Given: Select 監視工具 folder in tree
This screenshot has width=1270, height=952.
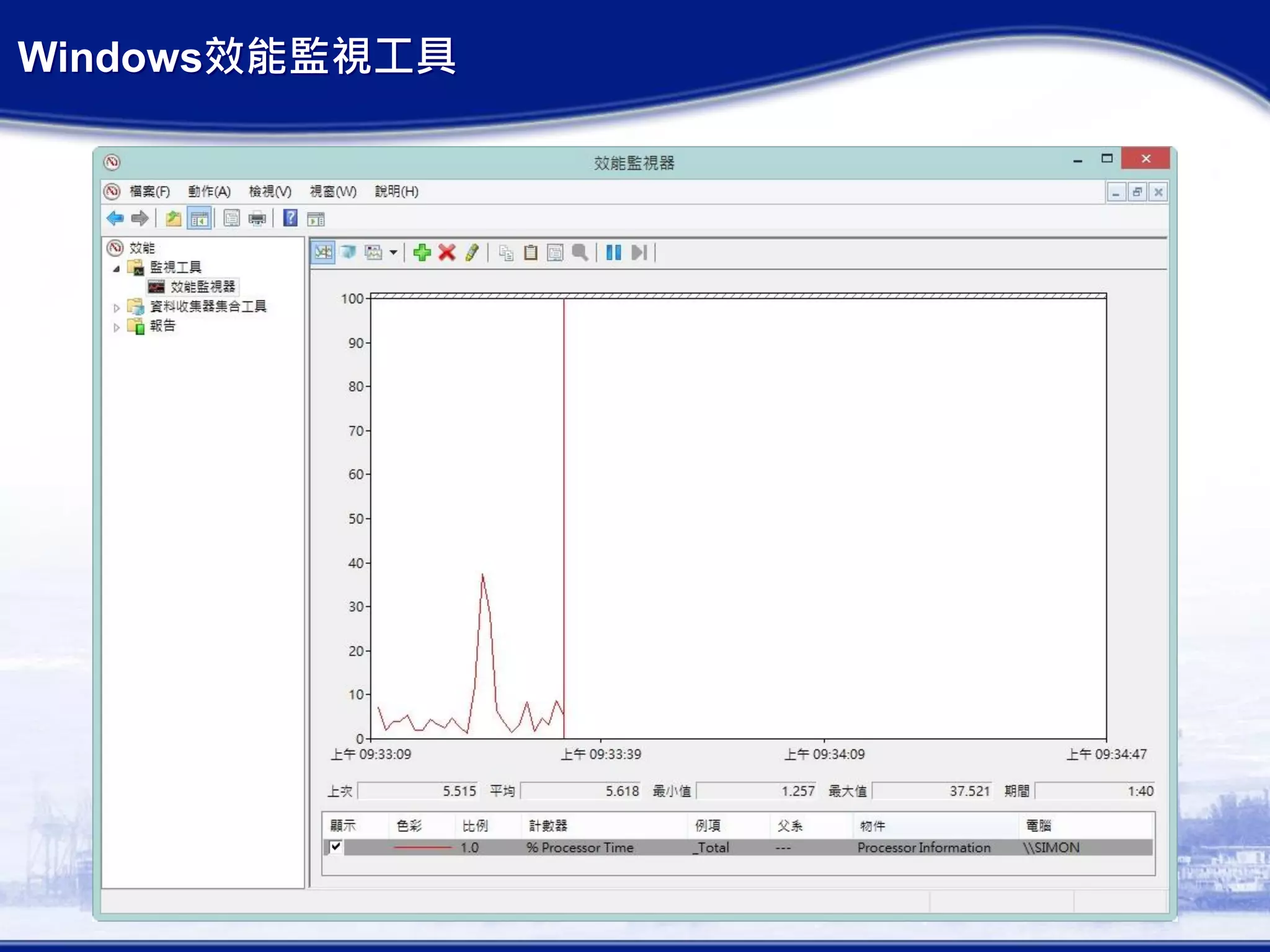Looking at the screenshot, I should point(175,267).
